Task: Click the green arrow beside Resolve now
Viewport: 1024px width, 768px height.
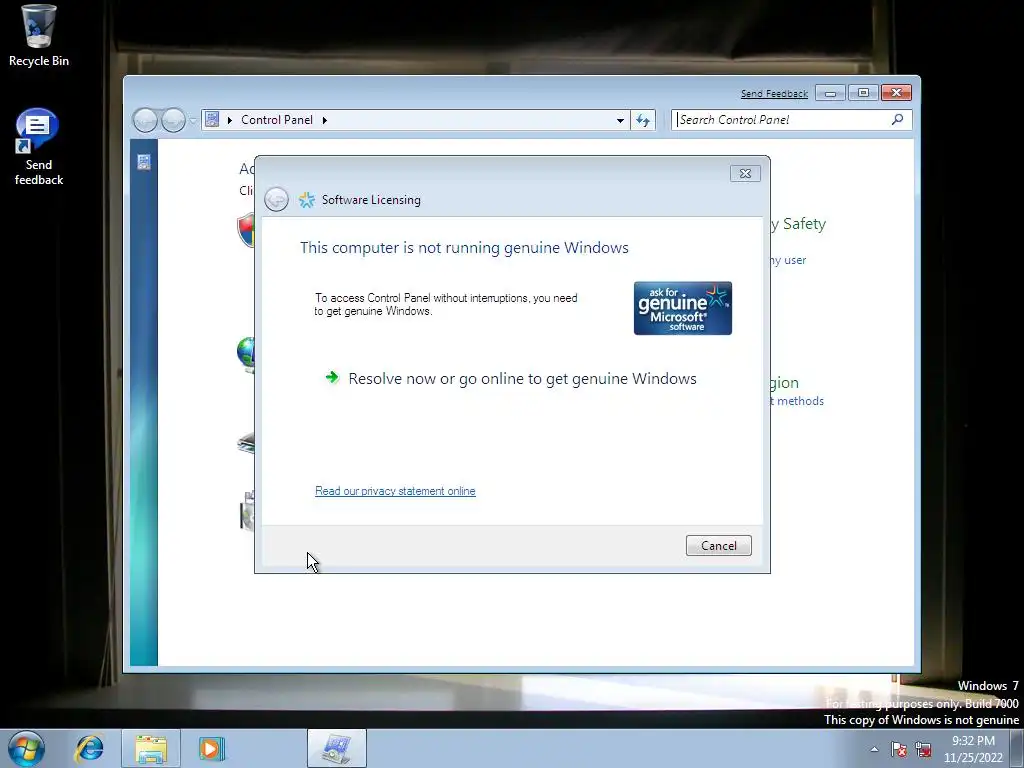Action: click(x=332, y=377)
